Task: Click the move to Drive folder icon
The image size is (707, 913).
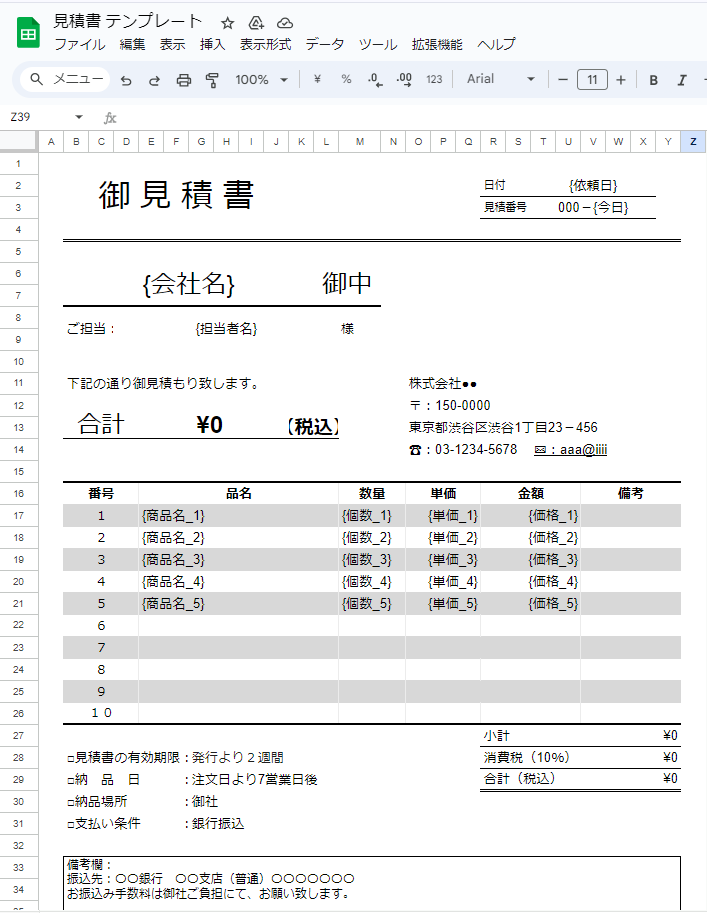Action: (x=256, y=23)
